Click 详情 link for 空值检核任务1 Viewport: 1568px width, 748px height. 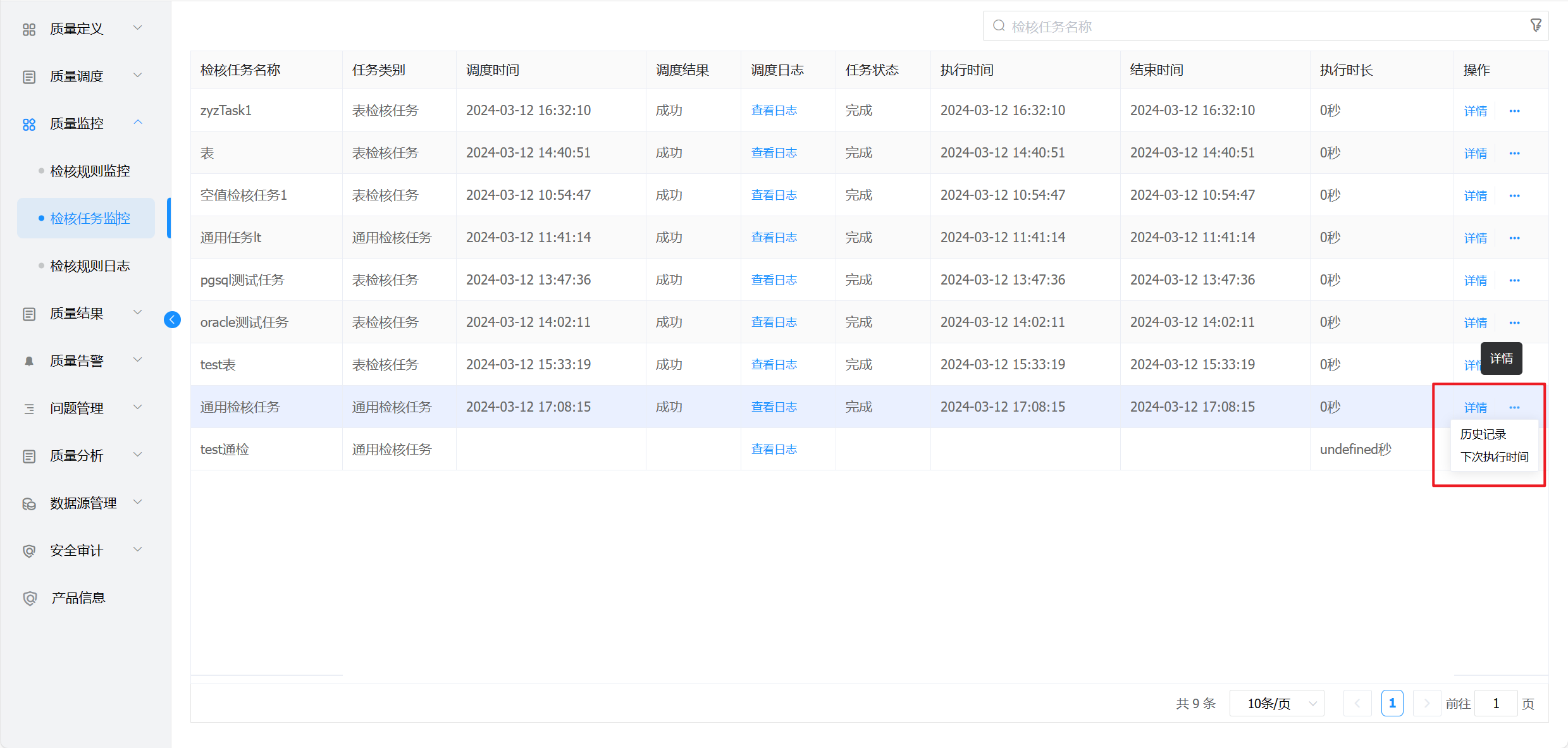tap(1475, 196)
